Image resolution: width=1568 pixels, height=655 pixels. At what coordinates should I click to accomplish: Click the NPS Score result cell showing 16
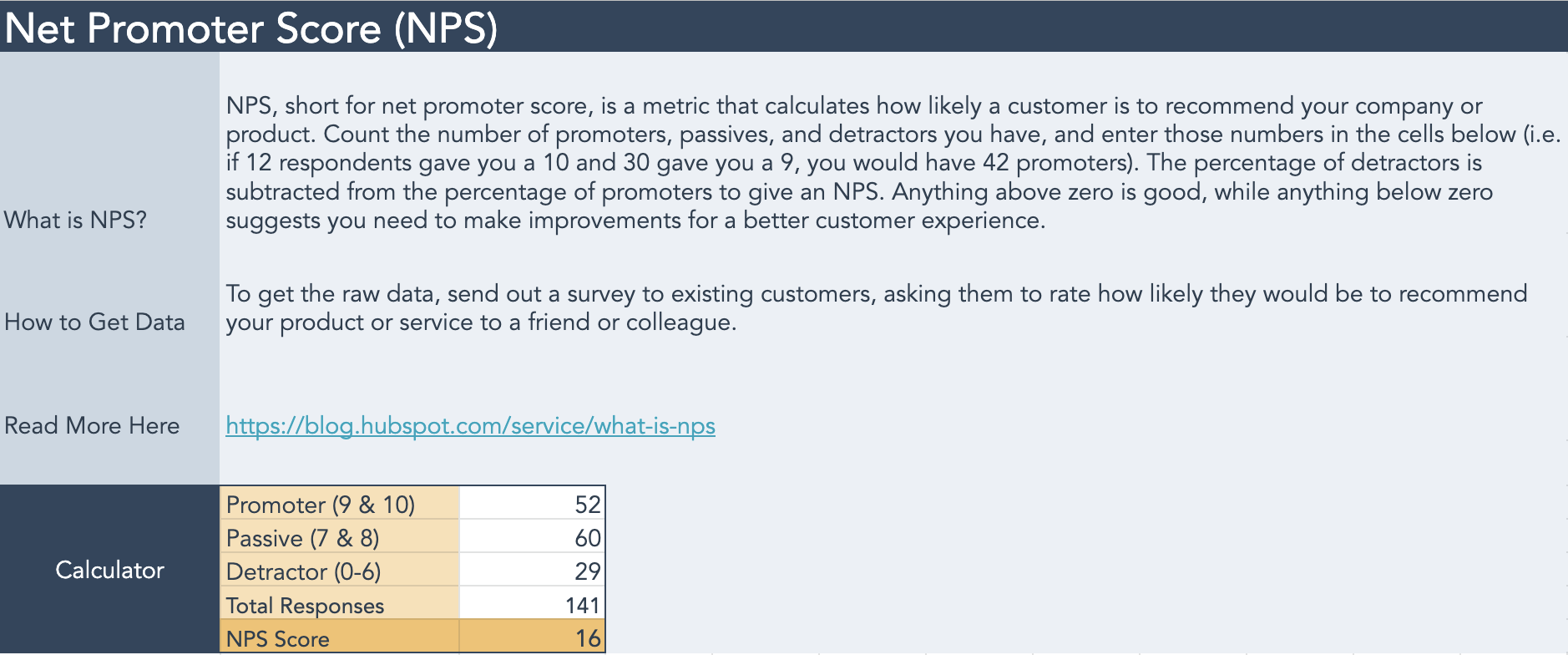pos(532,637)
